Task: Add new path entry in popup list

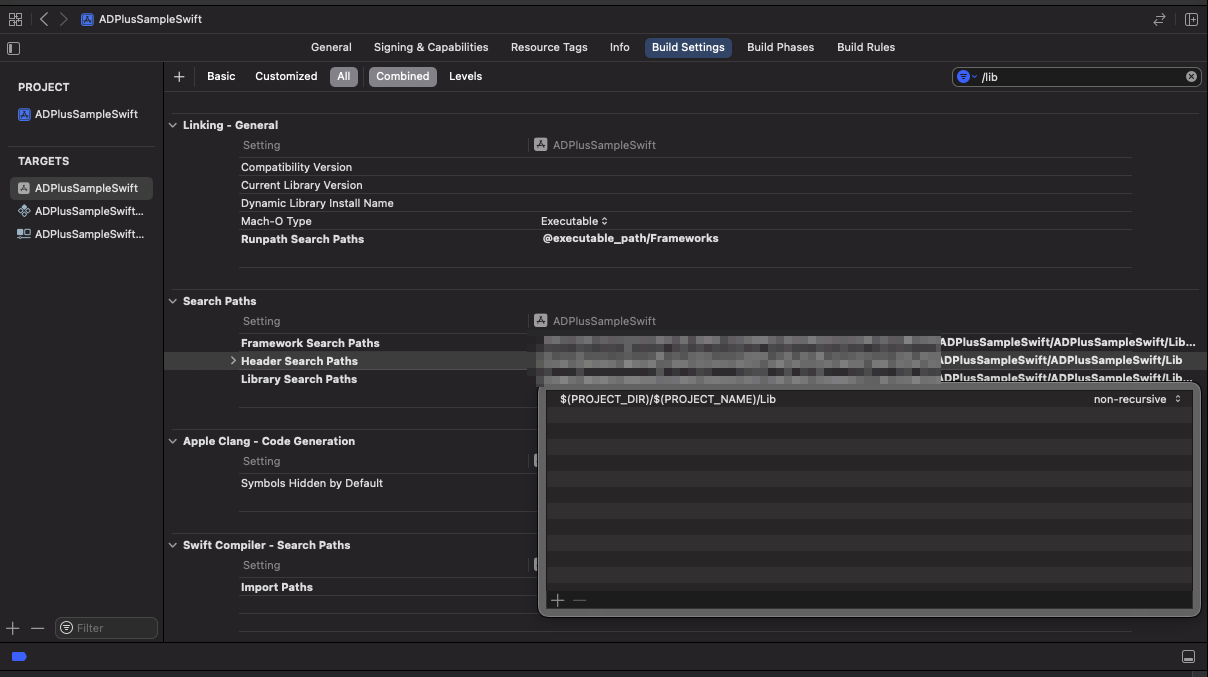Action: [x=558, y=600]
